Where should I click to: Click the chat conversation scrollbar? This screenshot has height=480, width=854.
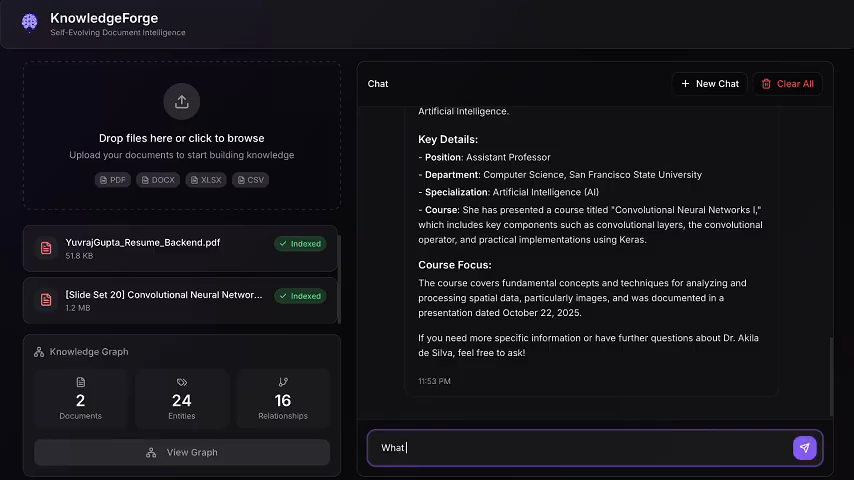click(x=831, y=376)
